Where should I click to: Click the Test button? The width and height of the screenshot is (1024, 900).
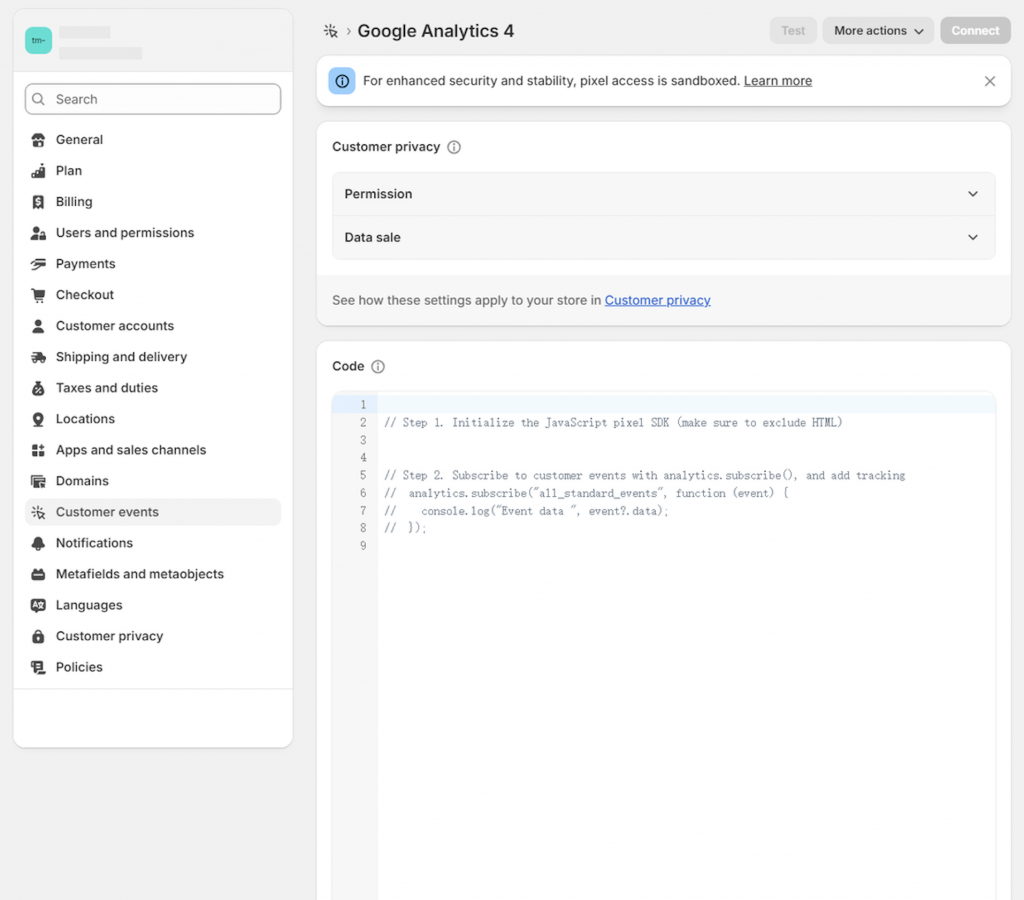click(x=793, y=31)
